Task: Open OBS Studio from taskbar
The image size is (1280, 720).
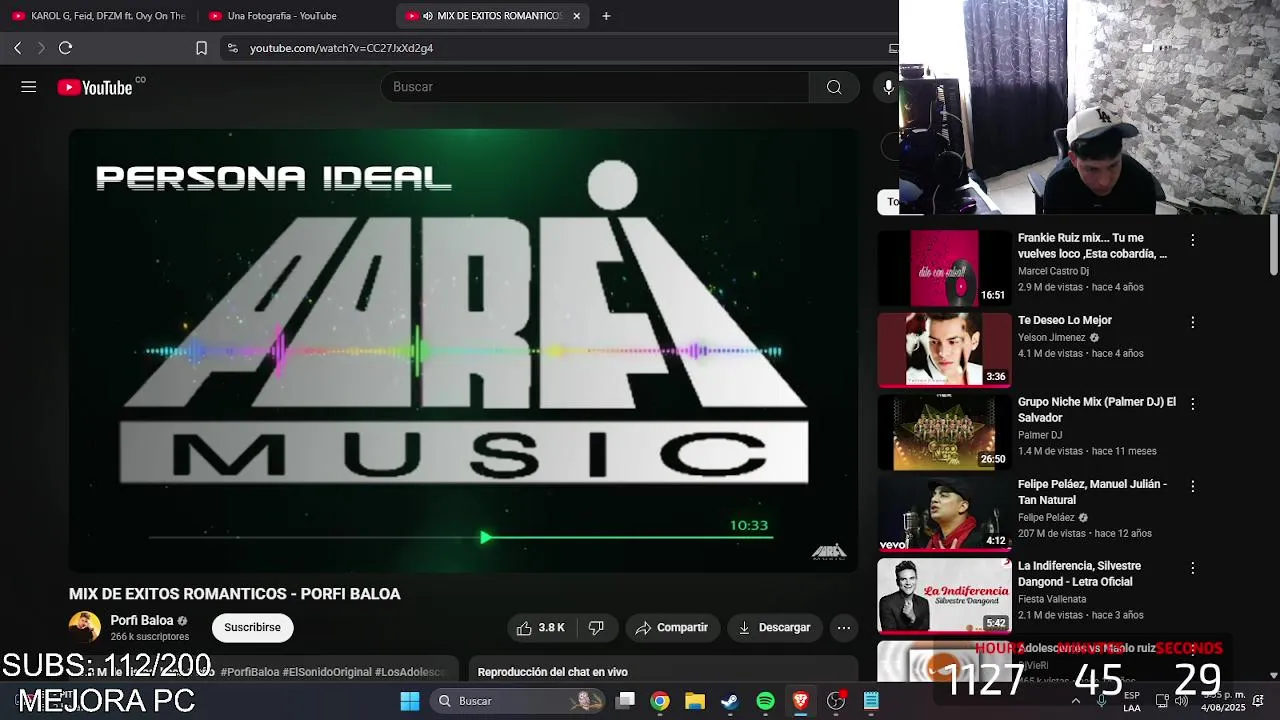Action: coord(836,701)
